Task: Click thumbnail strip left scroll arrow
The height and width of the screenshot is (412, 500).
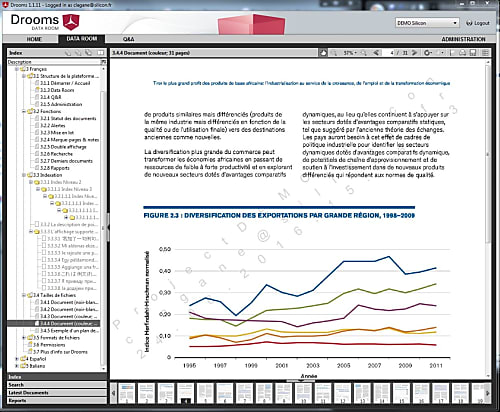Action: point(113,393)
